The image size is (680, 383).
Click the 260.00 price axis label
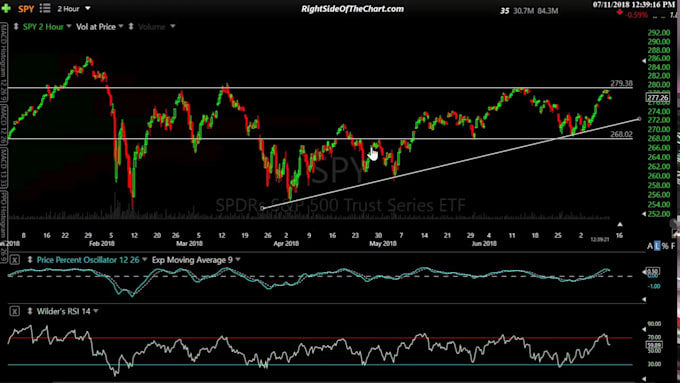click(x=658, y=176)
